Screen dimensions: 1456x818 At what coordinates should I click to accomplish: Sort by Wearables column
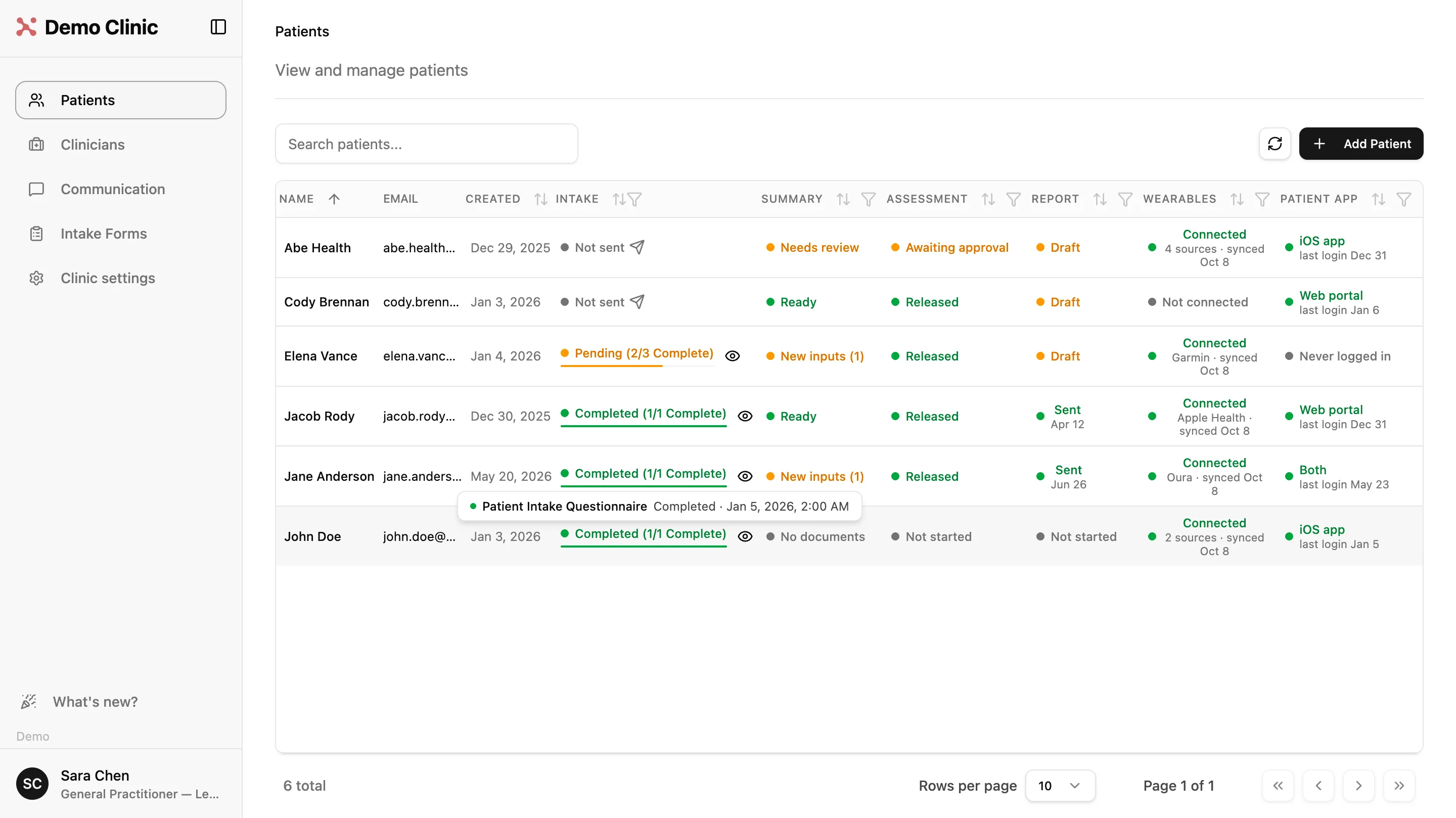pos(1237,199)
